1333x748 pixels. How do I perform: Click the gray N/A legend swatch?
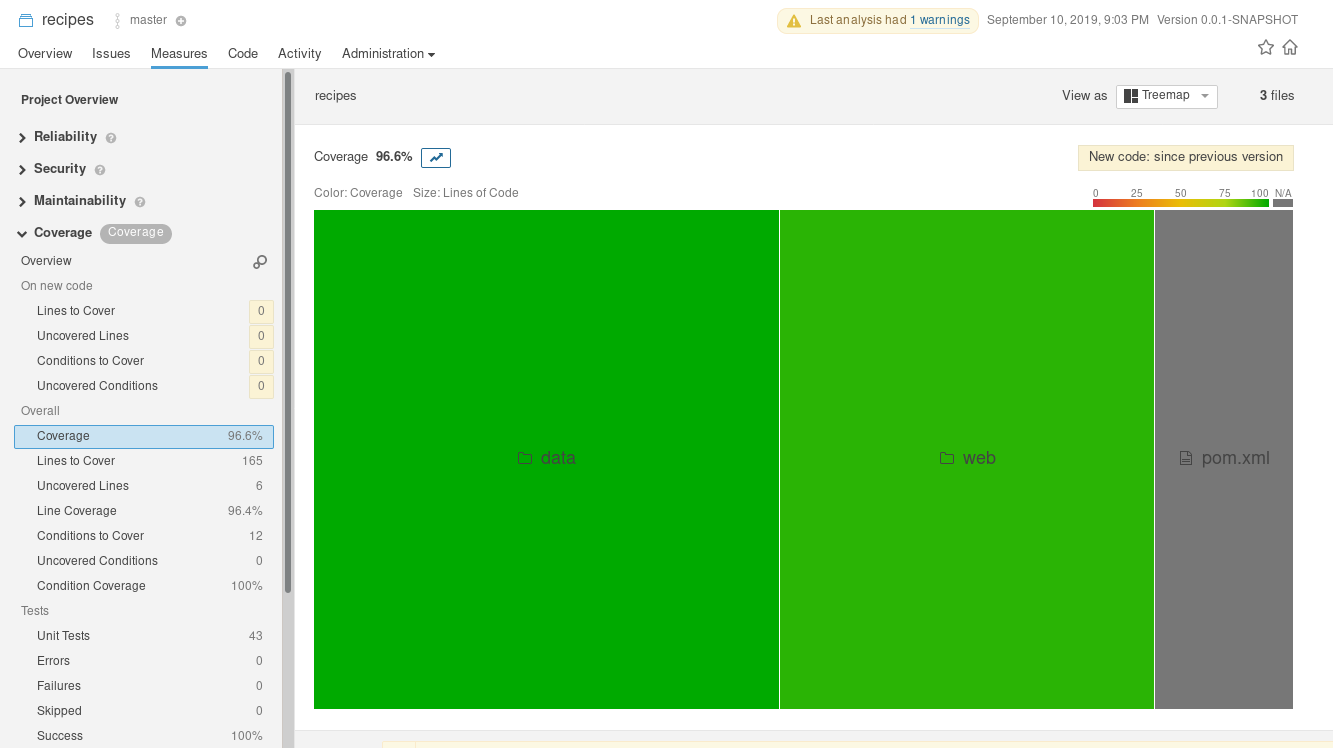click(1283, 203)
